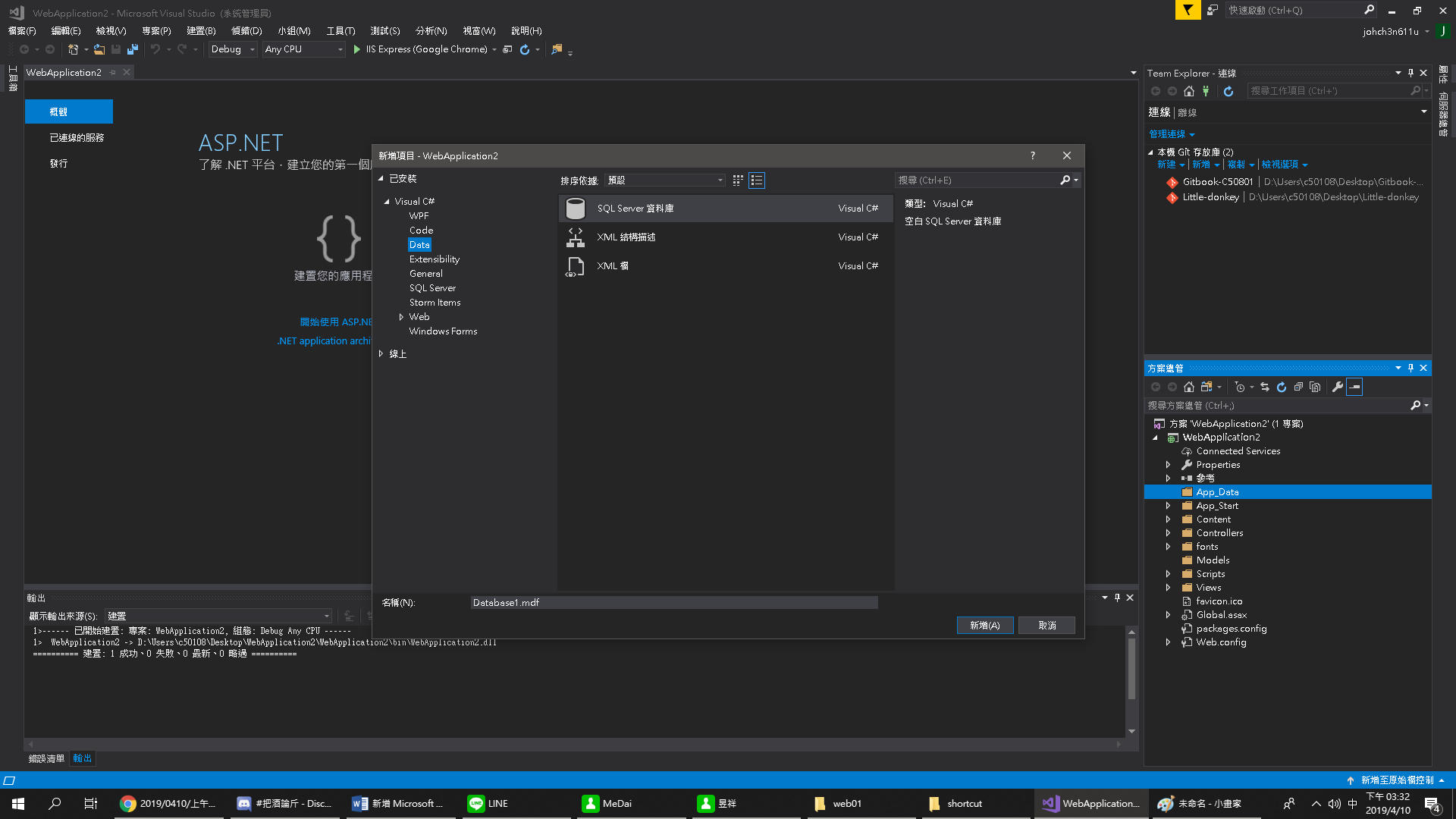Click Refresh icon in Solution Explorer
The width and height of the screenshot is (1456, 819).
[1282, 387]
